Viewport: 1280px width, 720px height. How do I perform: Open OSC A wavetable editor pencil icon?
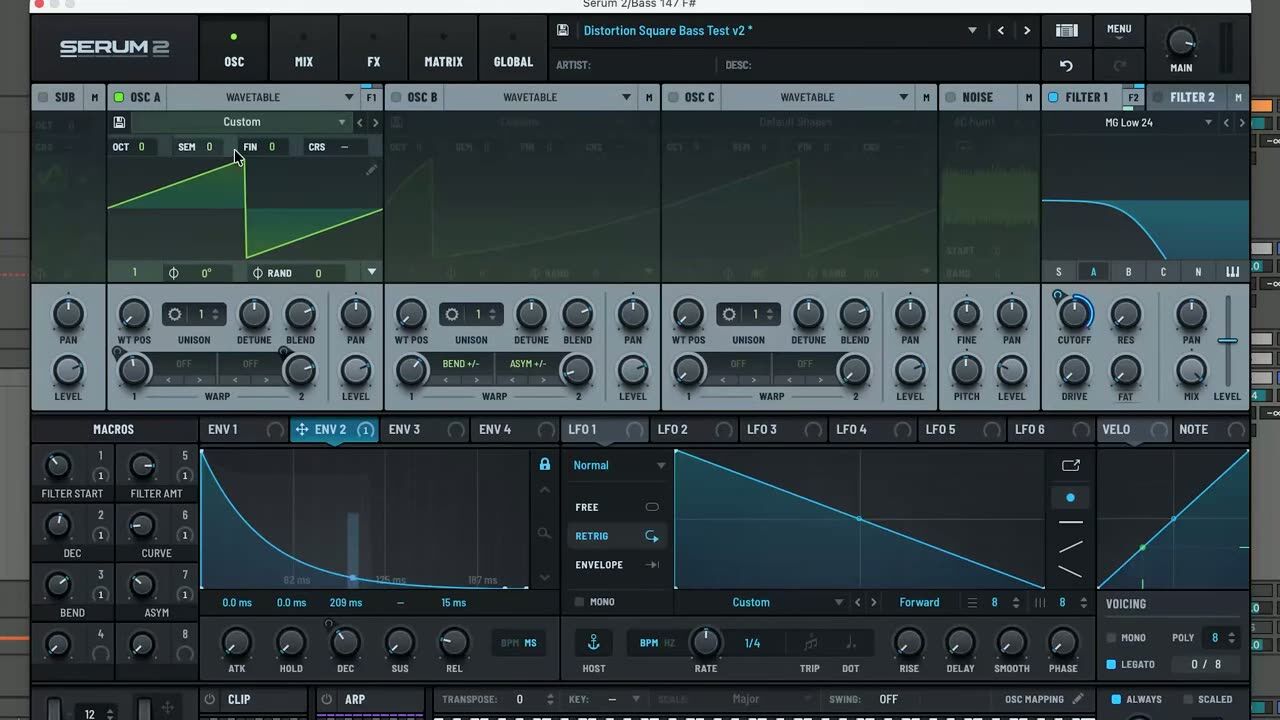coord(371,170)
